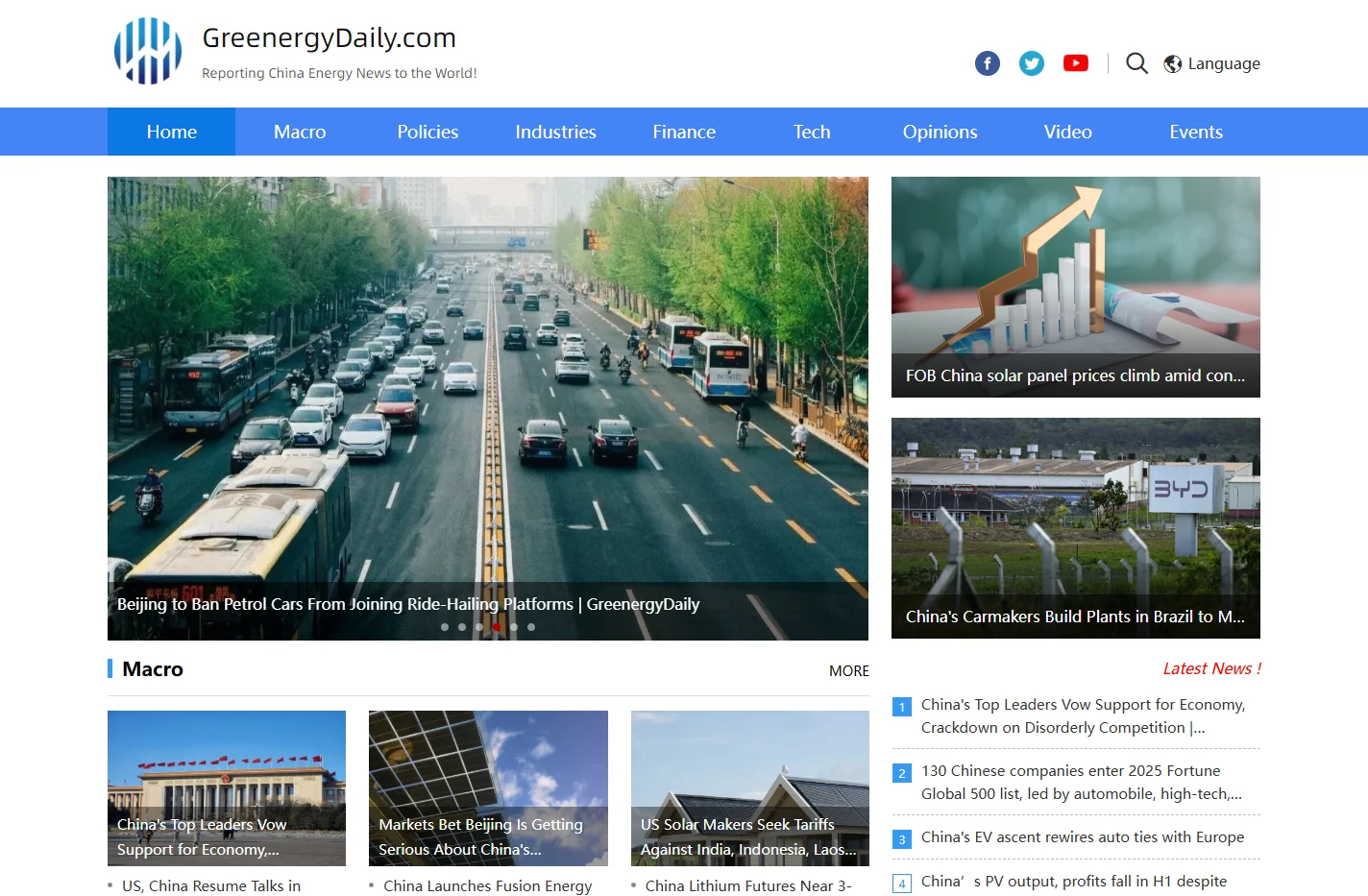Select the fifth carousel dot

click(x=514, y=627)
